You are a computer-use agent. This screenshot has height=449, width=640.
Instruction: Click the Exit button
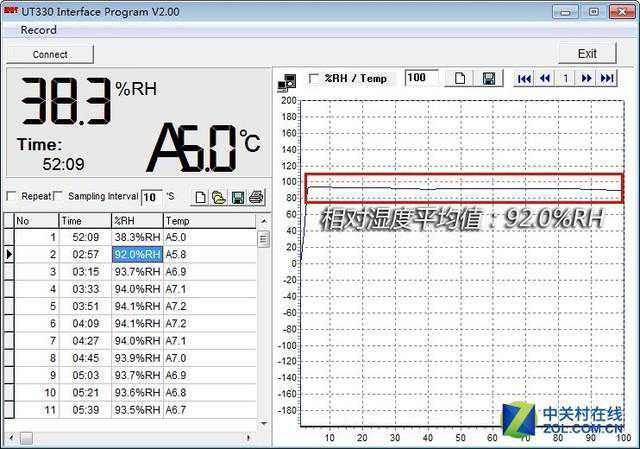point(587,53)
